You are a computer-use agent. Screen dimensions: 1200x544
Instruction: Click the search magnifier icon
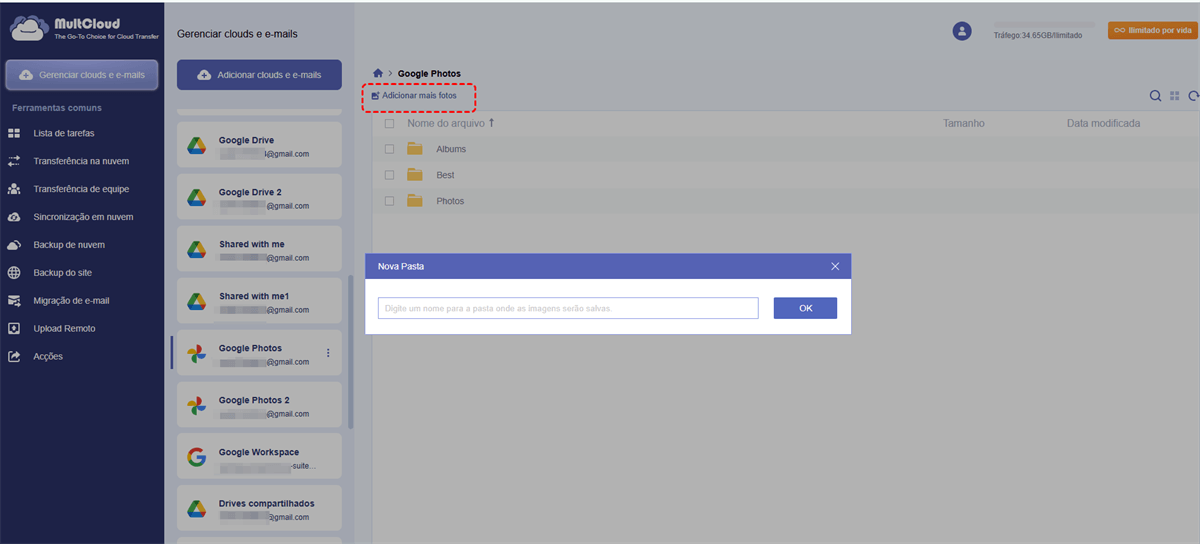(1156, 96)
